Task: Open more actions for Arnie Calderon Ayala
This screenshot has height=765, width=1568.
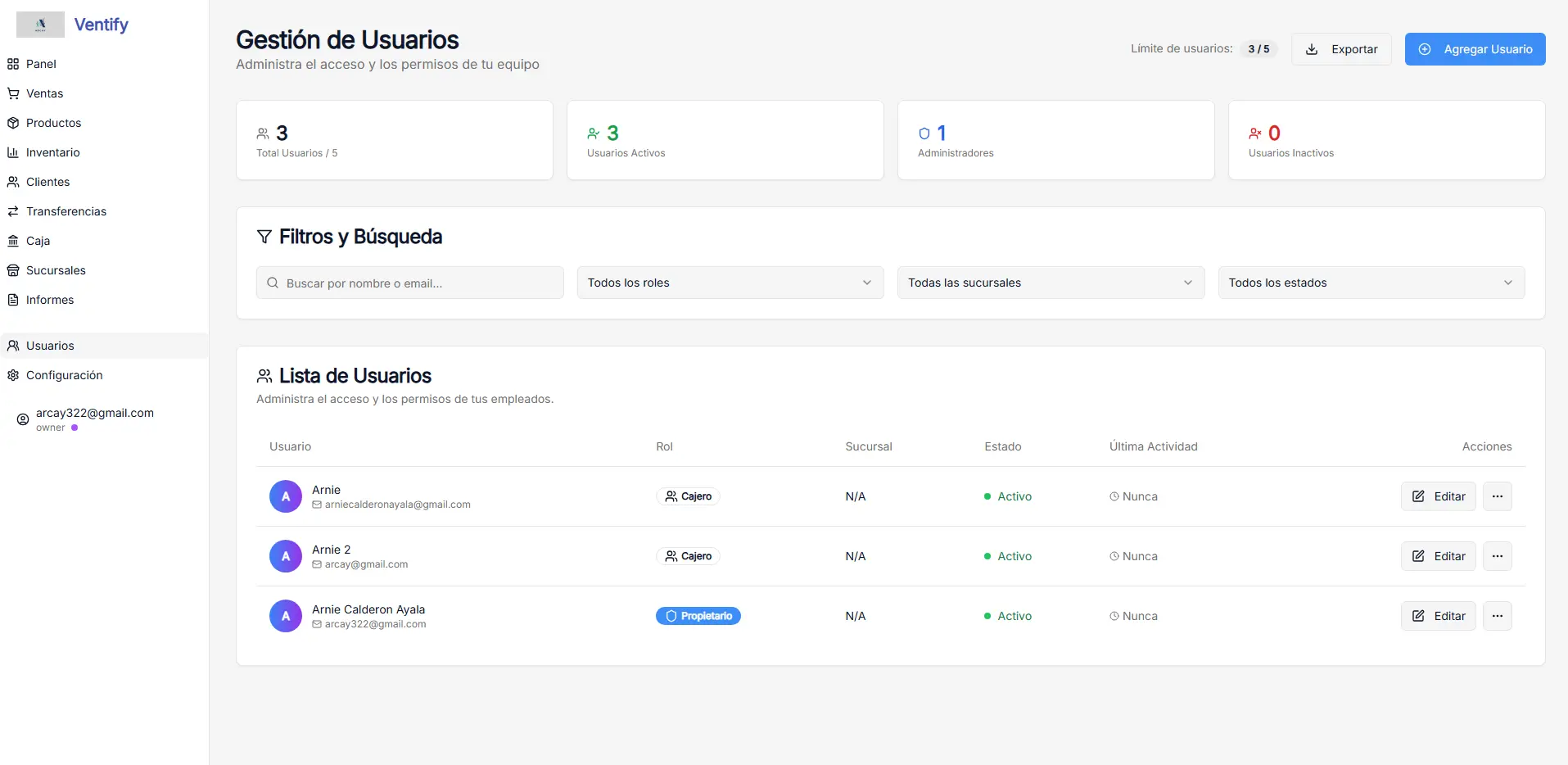Action: click(1497, 616)
